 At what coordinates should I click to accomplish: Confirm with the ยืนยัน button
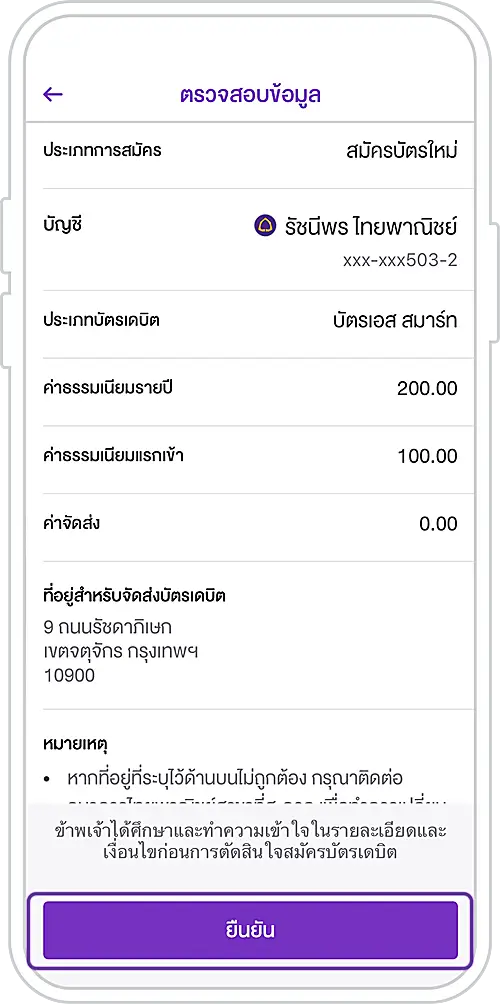[250, 930]
